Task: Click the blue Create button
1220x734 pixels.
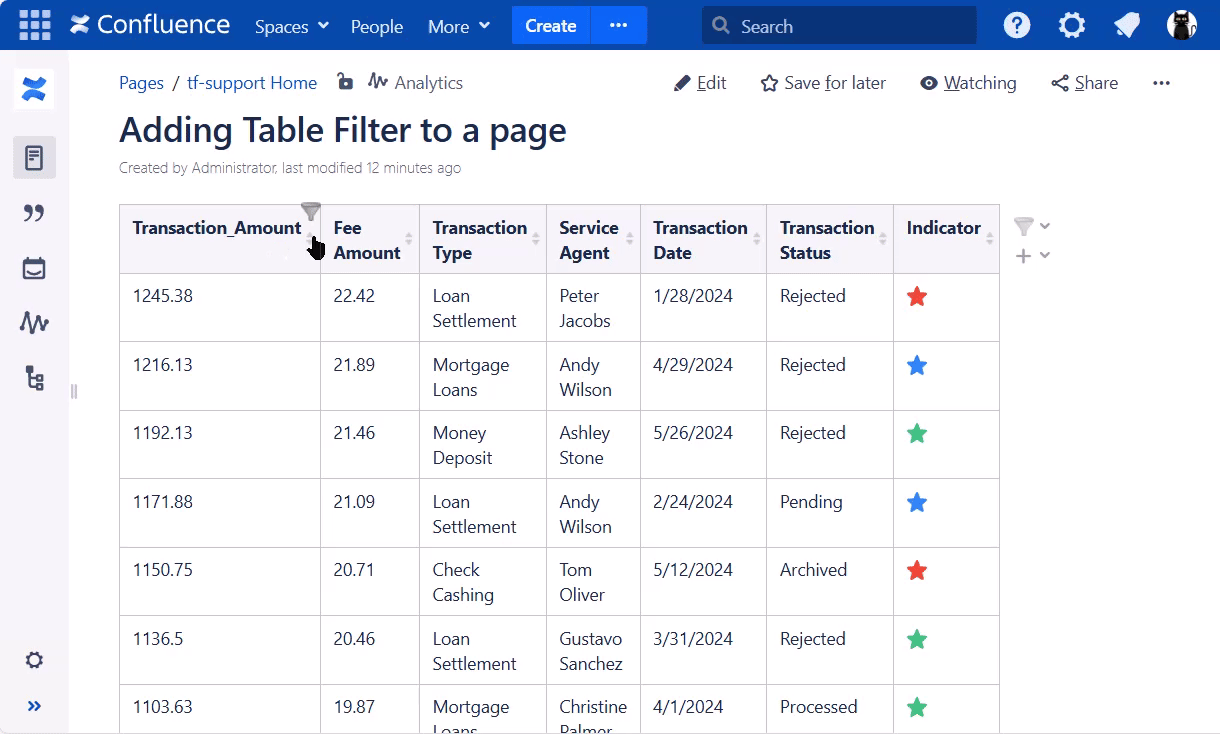Action: tap(551, 26)
